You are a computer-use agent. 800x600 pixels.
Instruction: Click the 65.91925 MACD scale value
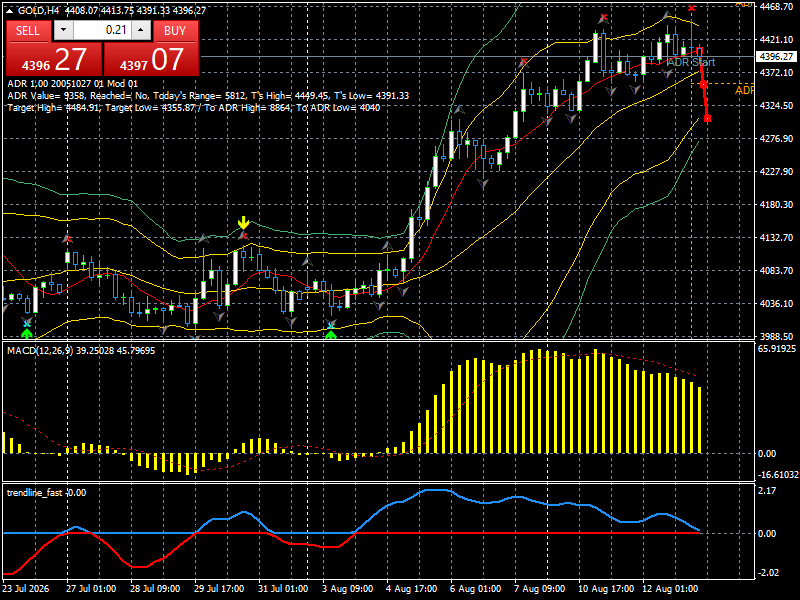777,349
